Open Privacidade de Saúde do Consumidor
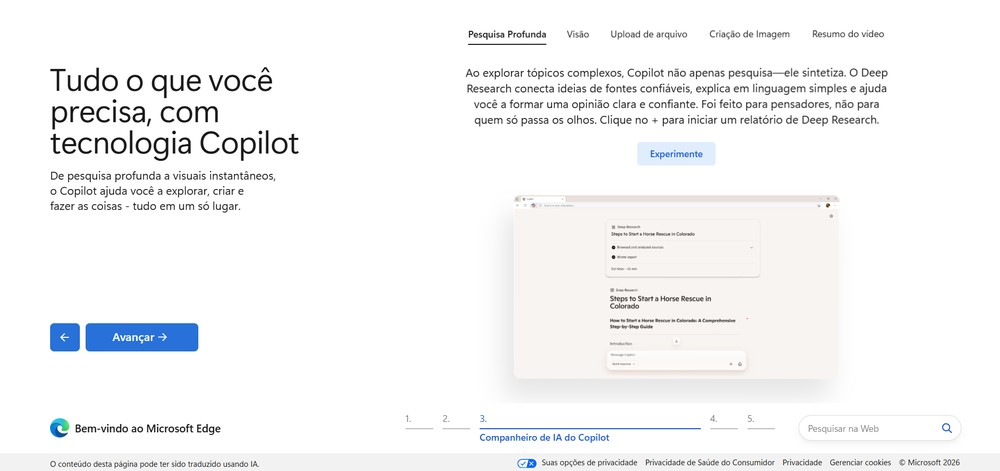The image size is (1000, 471). click(710, 463)
